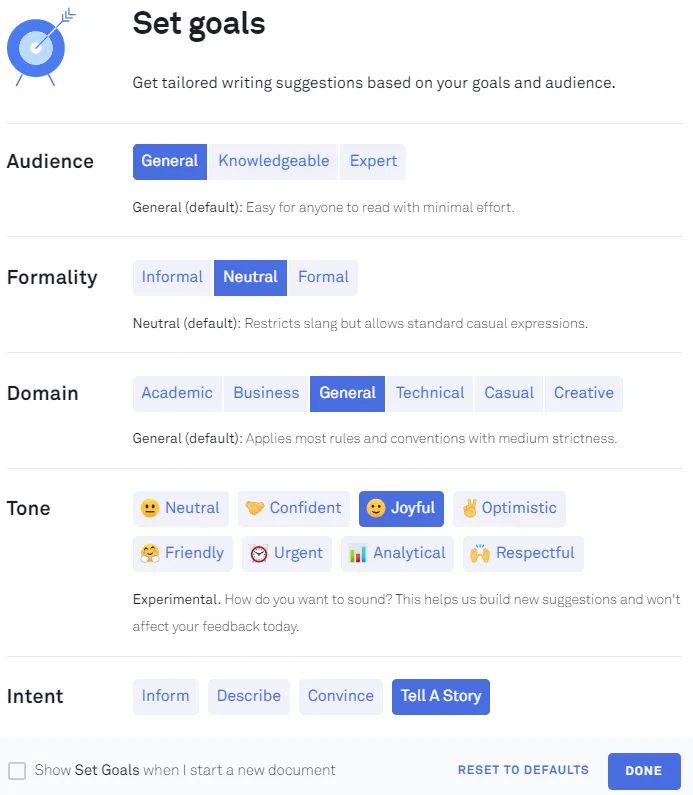Choose the Business domain
693x795 pixels.
click(x=266, y=393)
